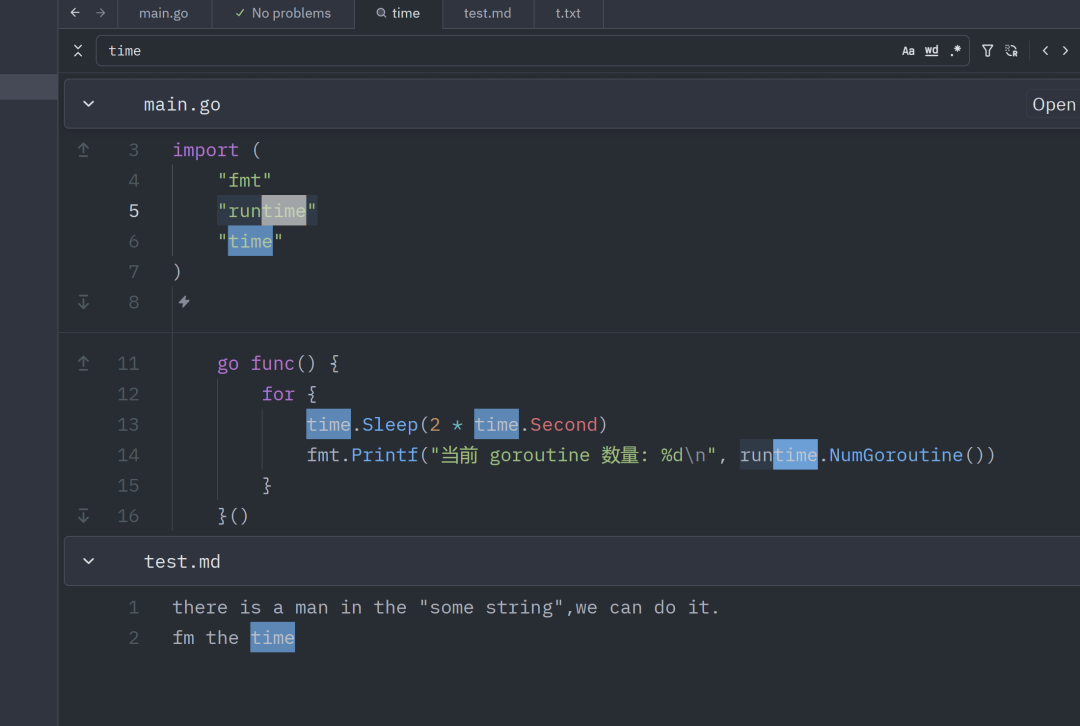Focus the search query field containing time
Screen dimensions: 1080x726
[496, 51]
